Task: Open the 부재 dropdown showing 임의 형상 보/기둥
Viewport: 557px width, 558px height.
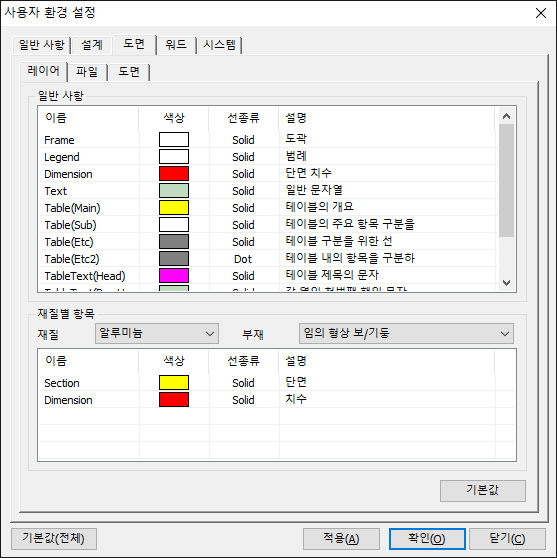Action: click(406, 333)
